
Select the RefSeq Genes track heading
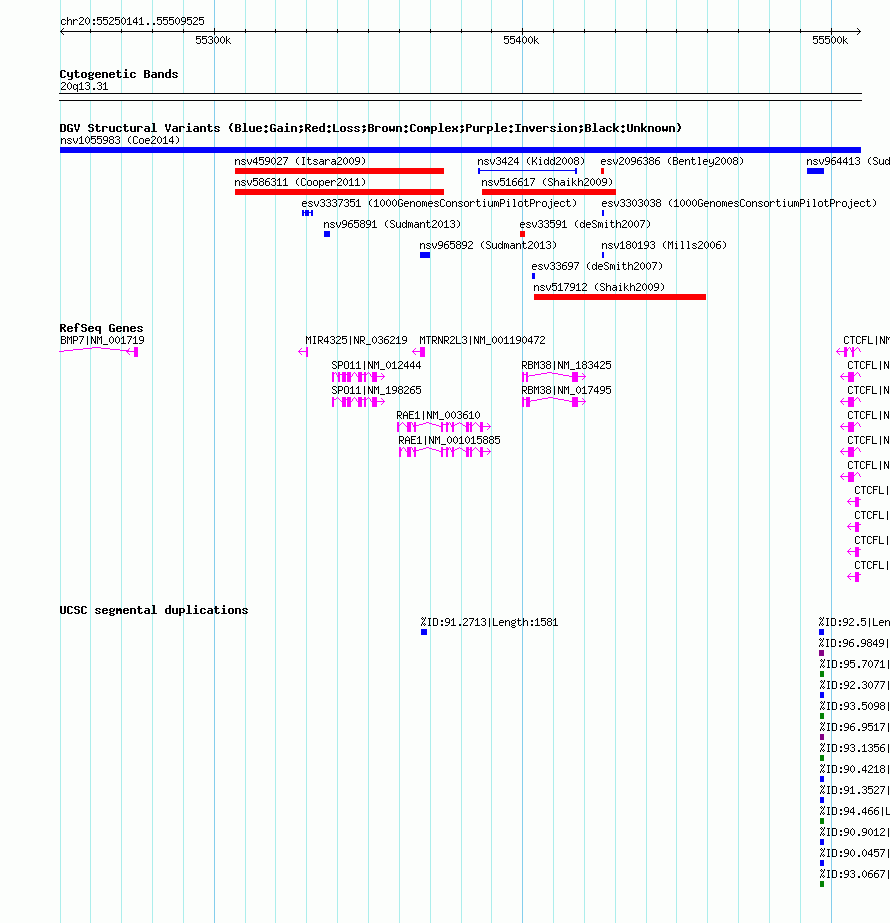101,328
